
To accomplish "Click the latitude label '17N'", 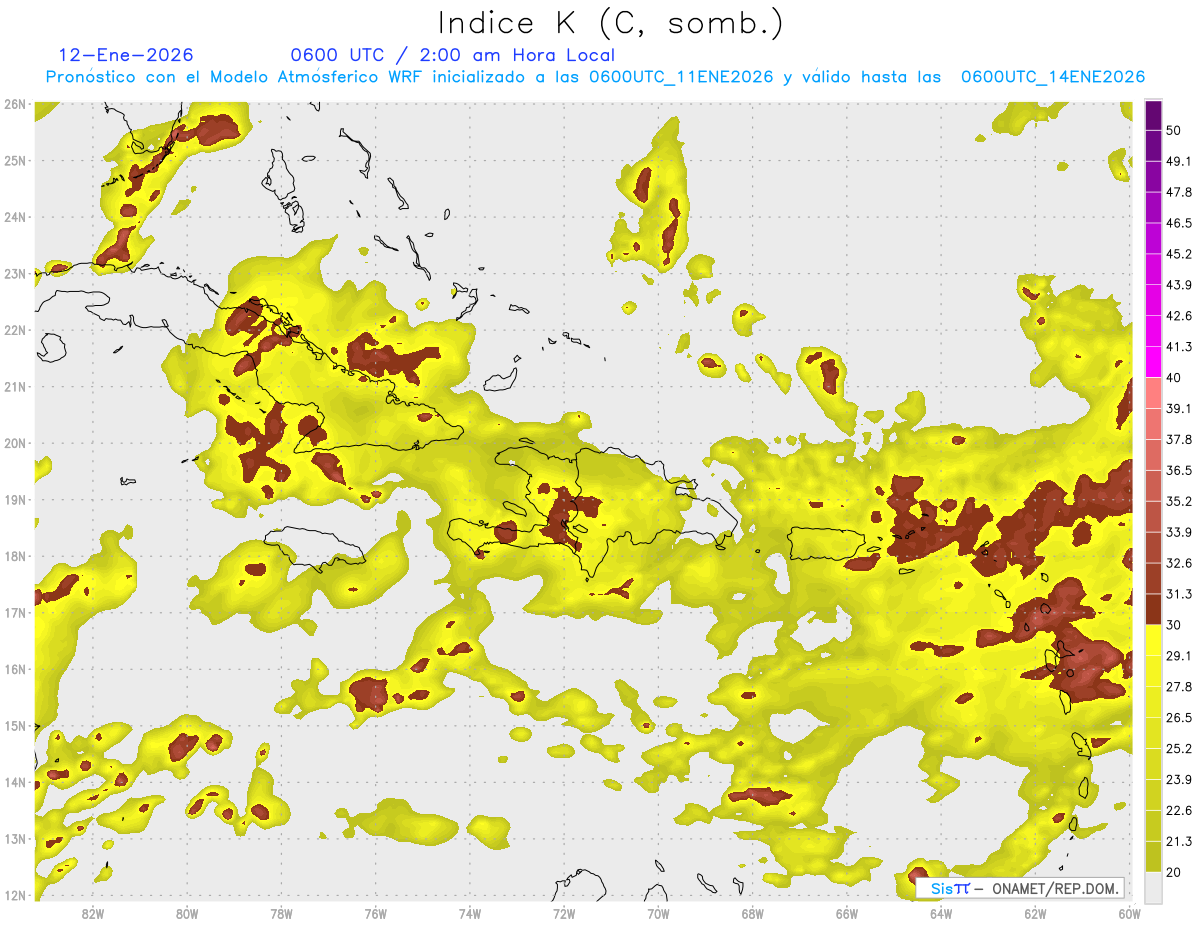I will (x=15, y=613).
